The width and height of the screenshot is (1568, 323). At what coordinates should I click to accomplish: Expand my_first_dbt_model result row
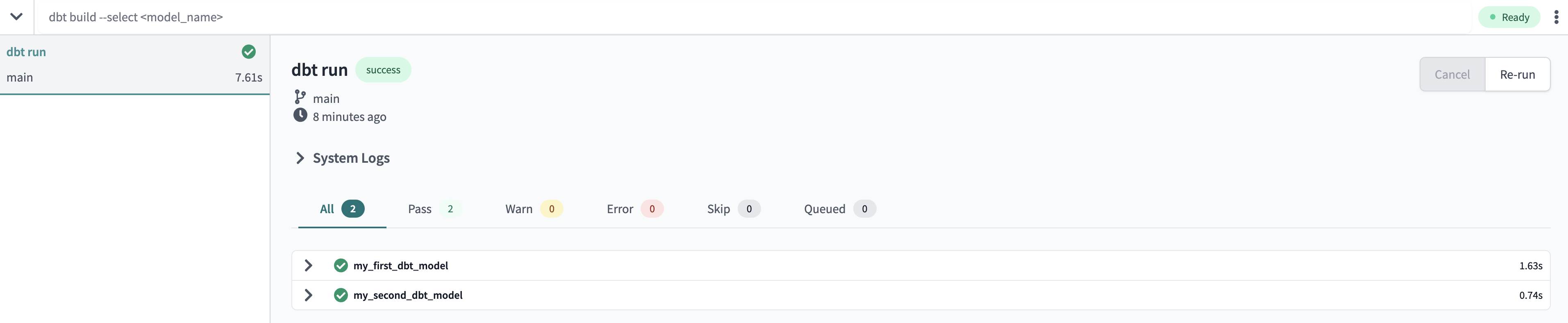[309, 266]
